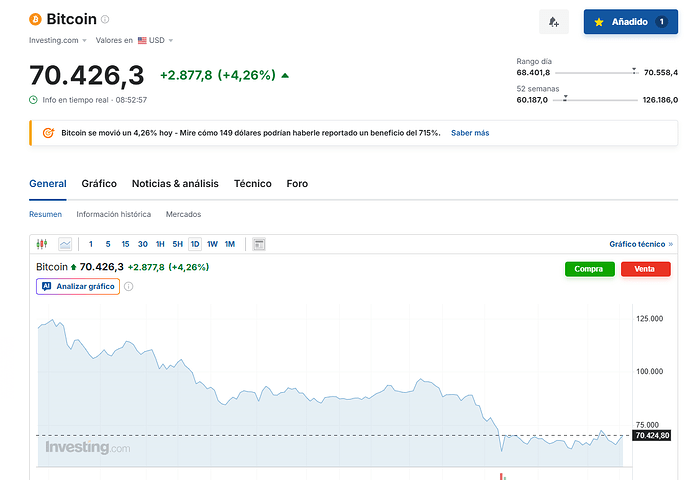Click the 52 semanas range slider
Viewport: 690px width, 480px height.
tap(595, 100)
